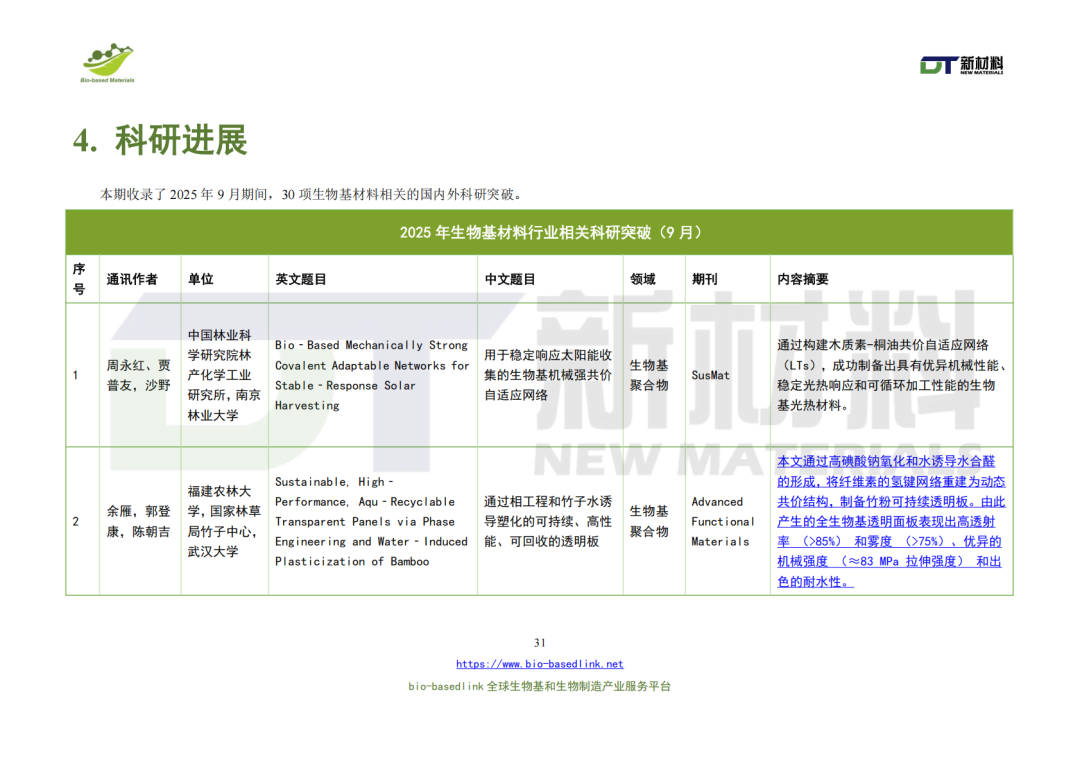Click the green table title banner
This screenshot has height=764, width=1080.
click(540, 230)
